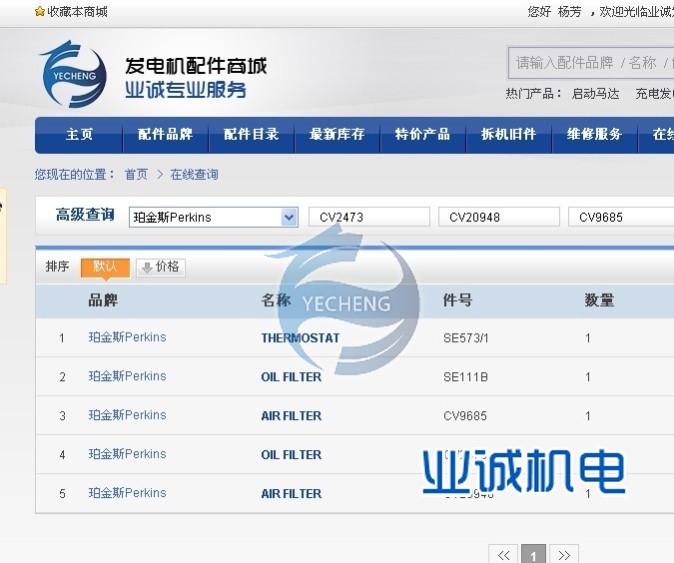Image resolution: width=674 pixels, height=563 pixels.
Task: Open the 拆机旧件 menu item
Action: (509, 135)
